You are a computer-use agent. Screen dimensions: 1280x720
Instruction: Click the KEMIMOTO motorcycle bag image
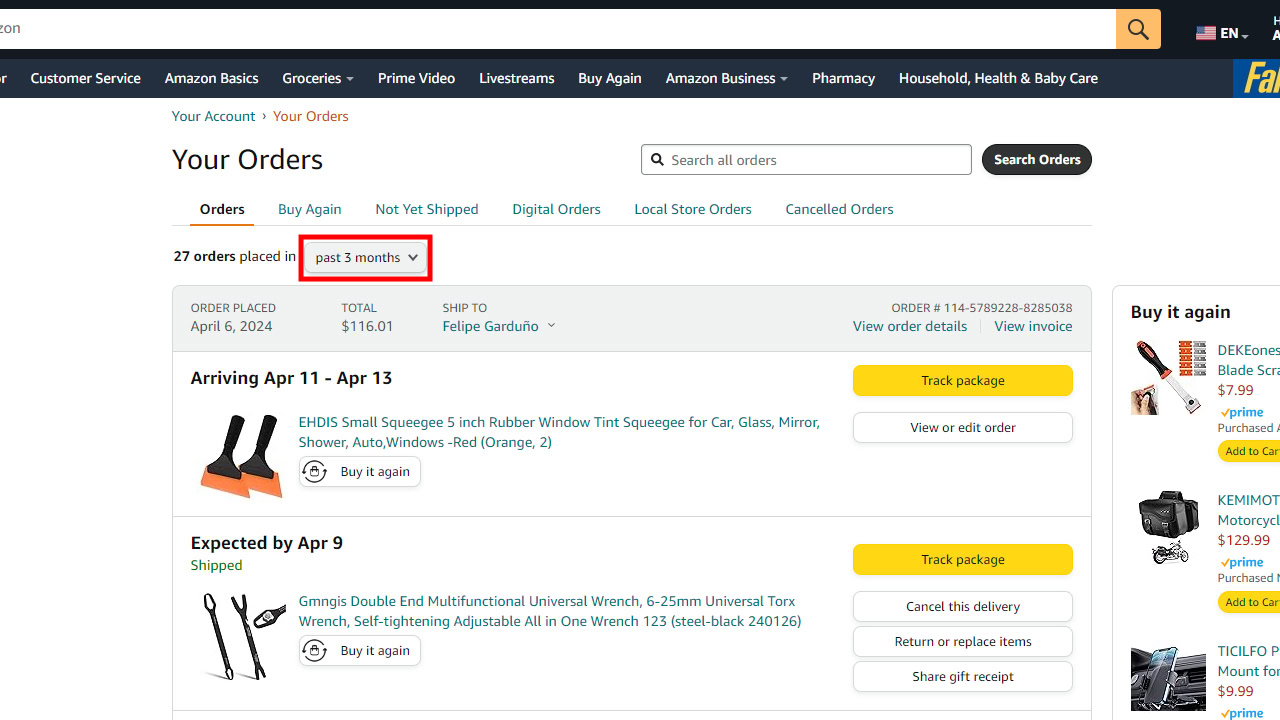[1168, 528]
